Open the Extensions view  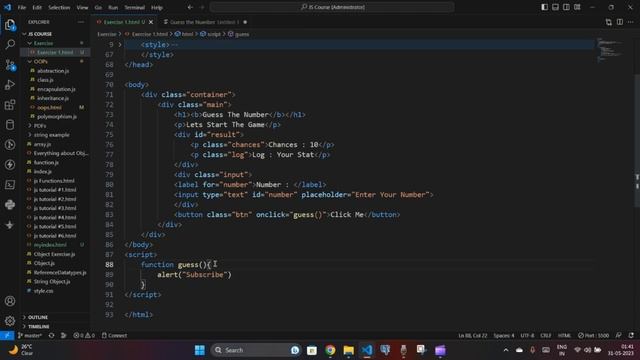coord(10,104)
